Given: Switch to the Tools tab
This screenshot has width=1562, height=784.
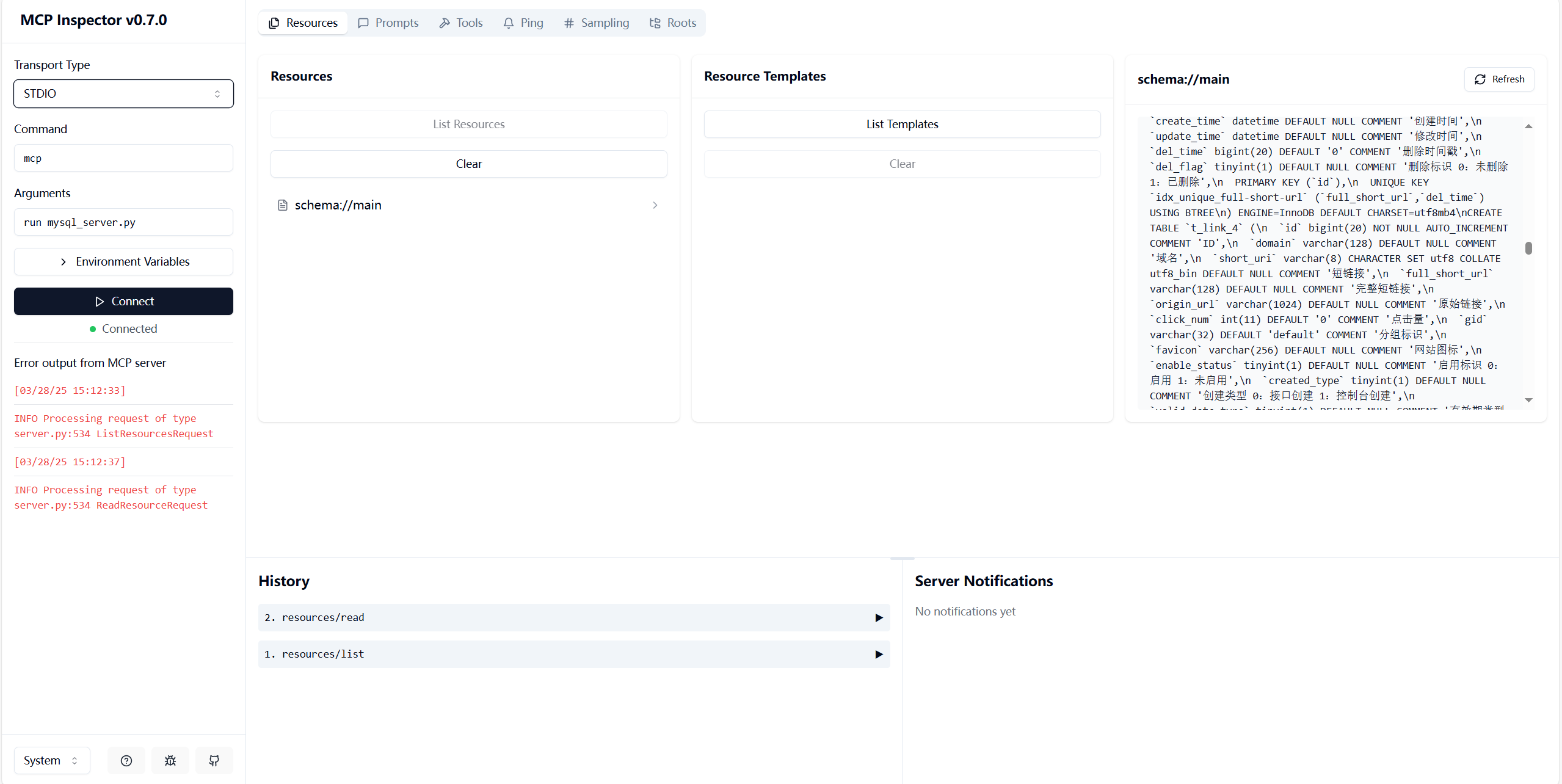Looking at the screenshot, I should coord(461,23).
